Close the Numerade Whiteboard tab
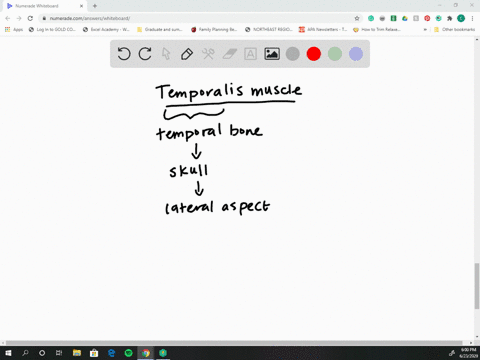This screenshot has height=360, width=480. (81, 6)
